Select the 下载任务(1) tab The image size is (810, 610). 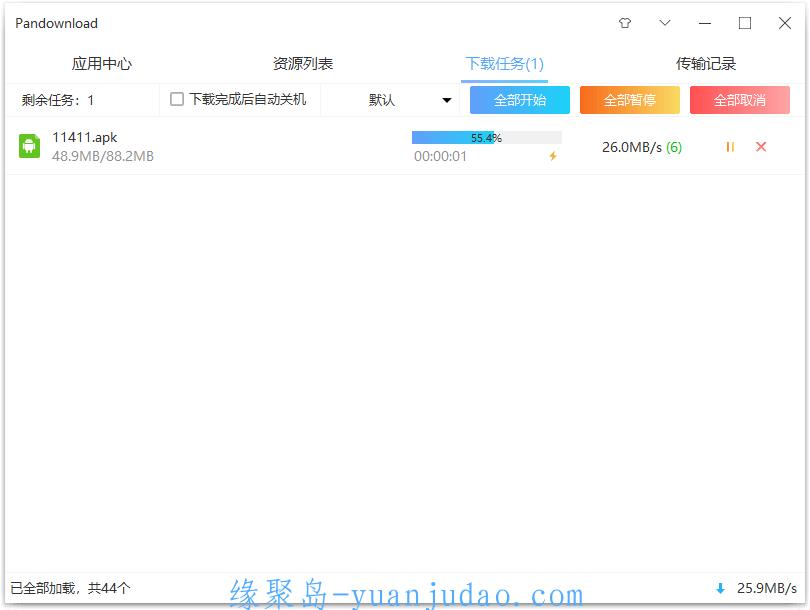coord(504,64)
